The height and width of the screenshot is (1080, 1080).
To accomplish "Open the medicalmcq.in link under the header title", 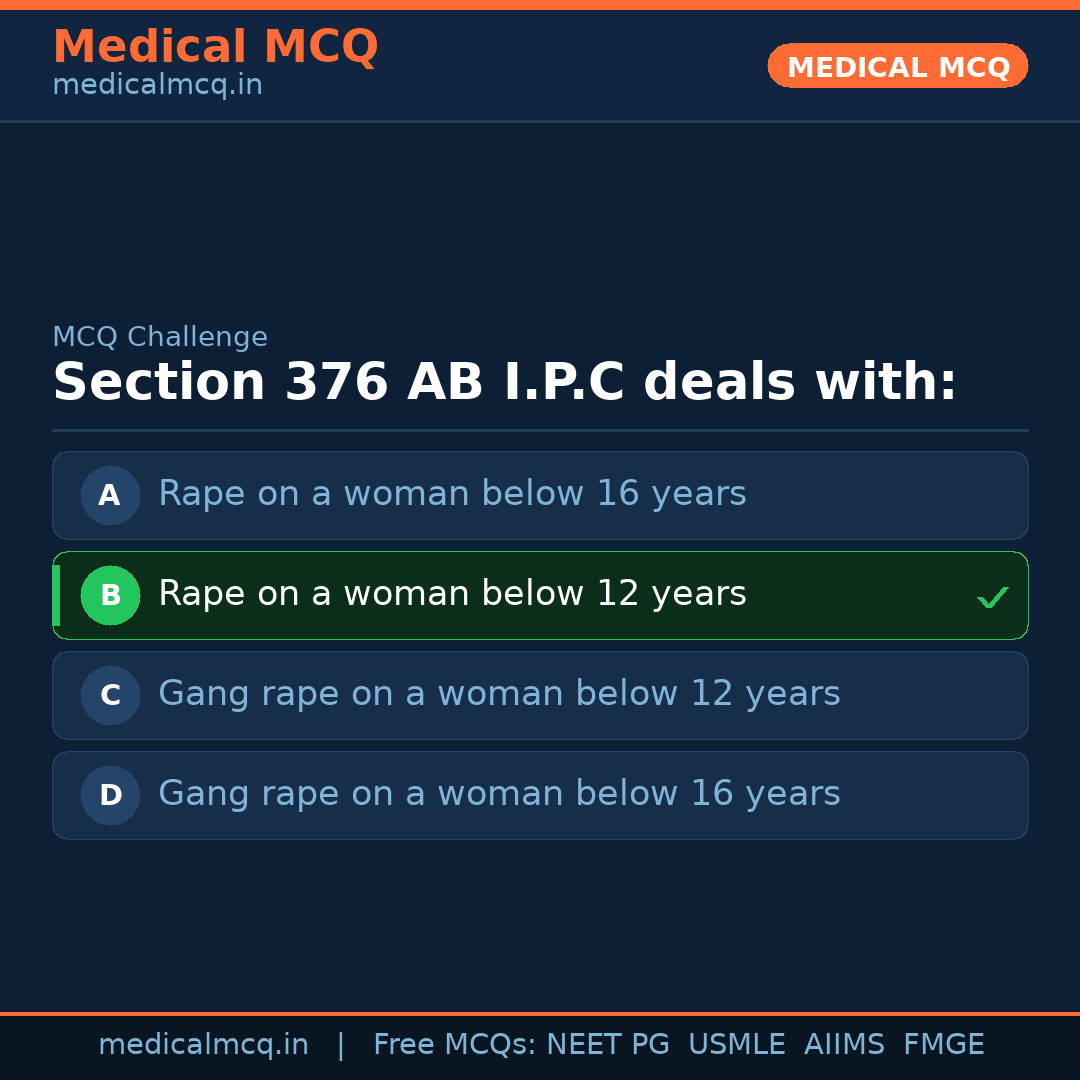I will coord(157,86).
